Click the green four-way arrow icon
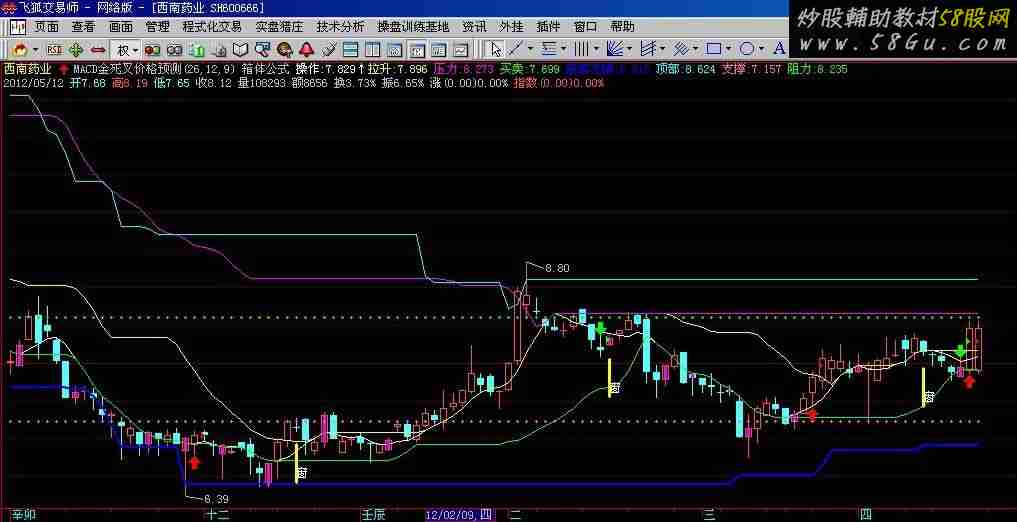The width and height of the screenshot is (1017, 522). coord(76,49)
